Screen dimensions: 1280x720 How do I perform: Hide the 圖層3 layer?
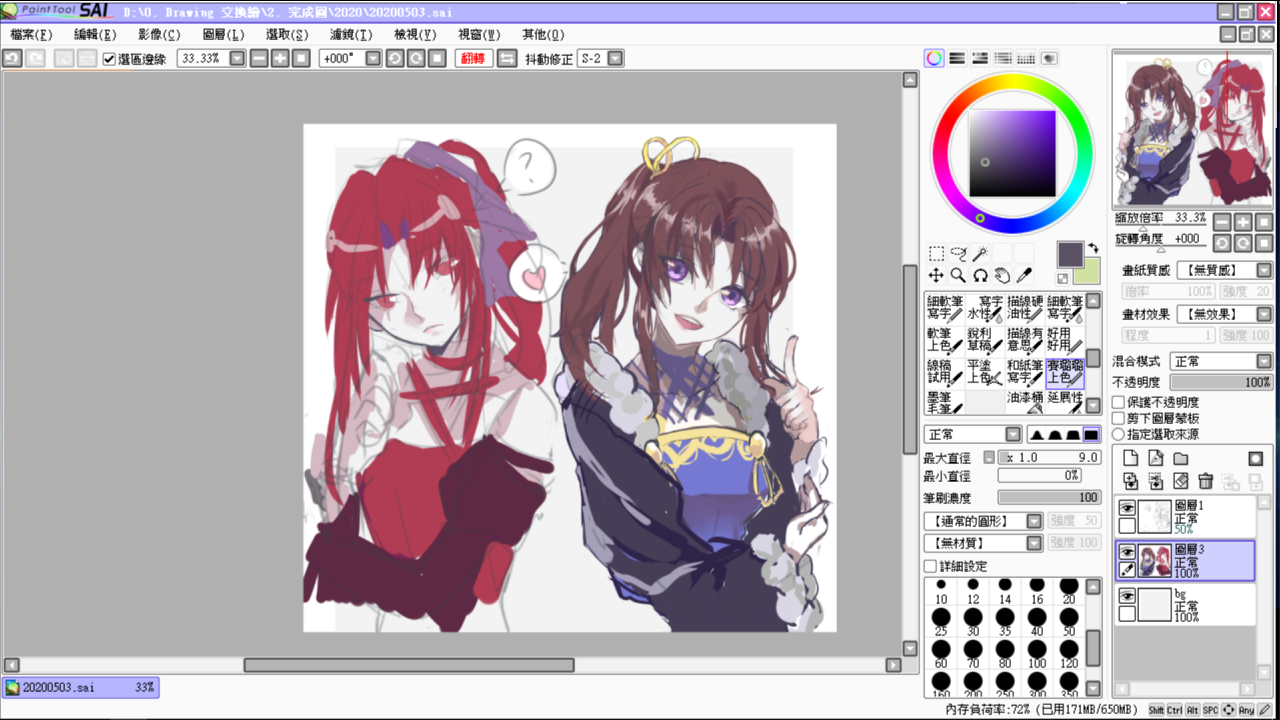pyautogui.click(x=1127, y=552)
